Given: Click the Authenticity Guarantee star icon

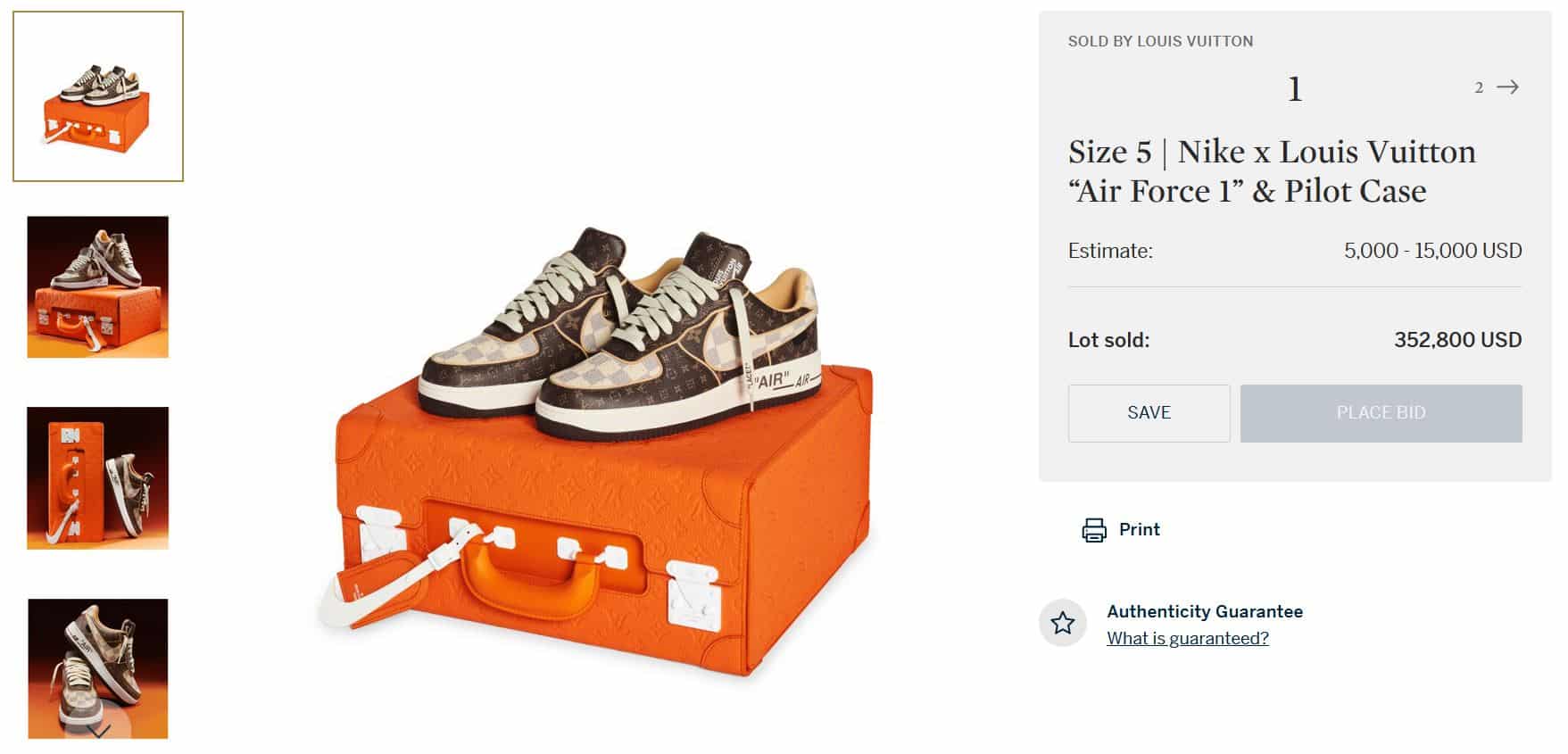Looking at the screenshot, I should point(1062,623).
